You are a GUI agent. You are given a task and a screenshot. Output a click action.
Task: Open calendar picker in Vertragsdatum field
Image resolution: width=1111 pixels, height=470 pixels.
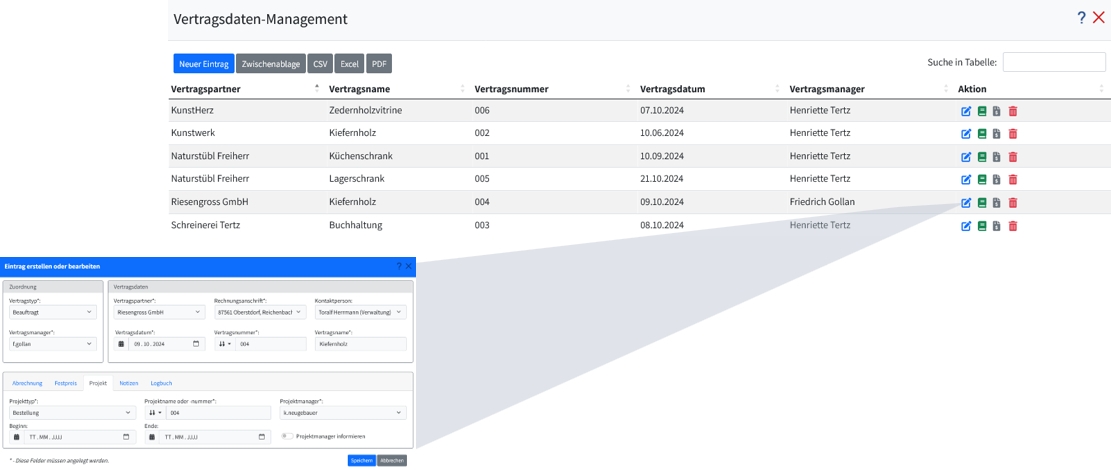point(196,344)
